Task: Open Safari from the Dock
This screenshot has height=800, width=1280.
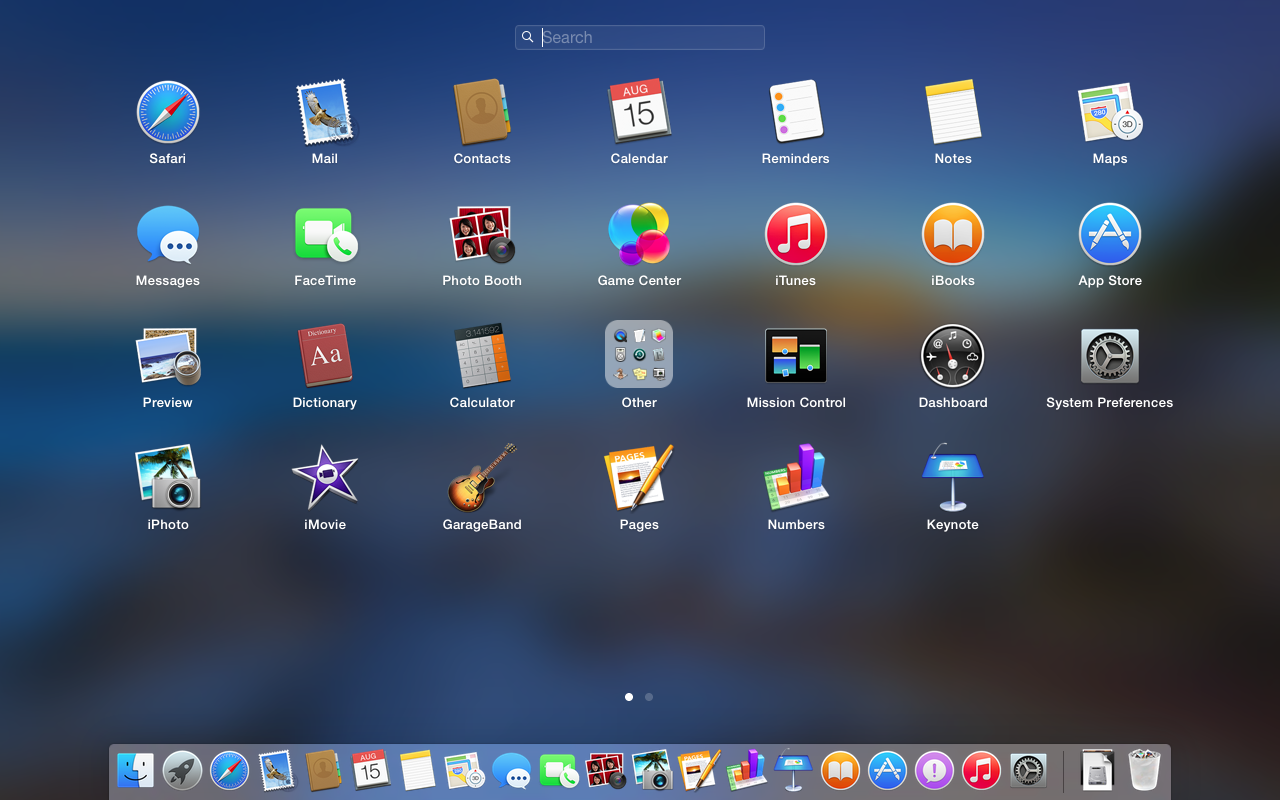Action: tap(229, 771)
